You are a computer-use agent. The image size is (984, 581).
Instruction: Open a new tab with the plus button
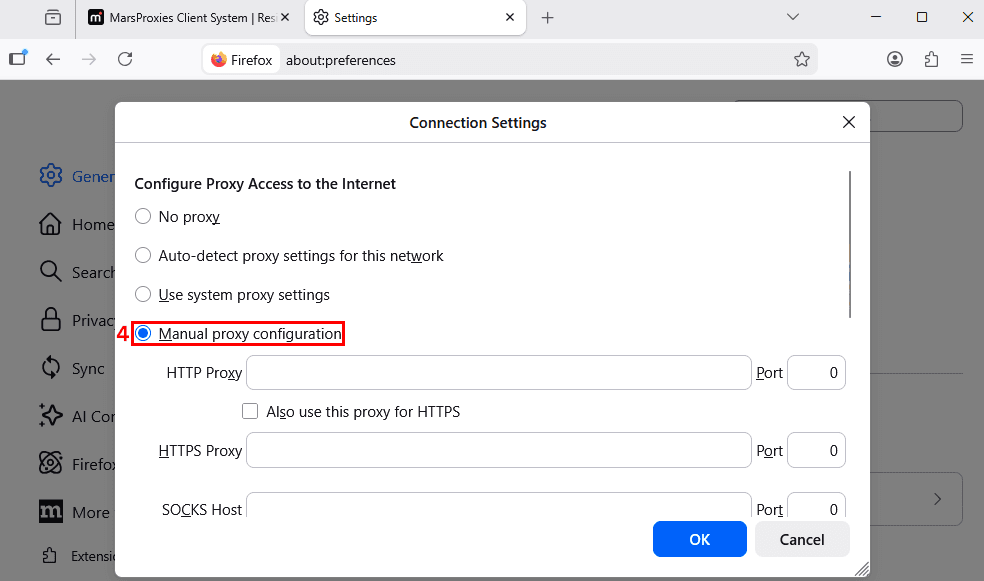[547, 18]
